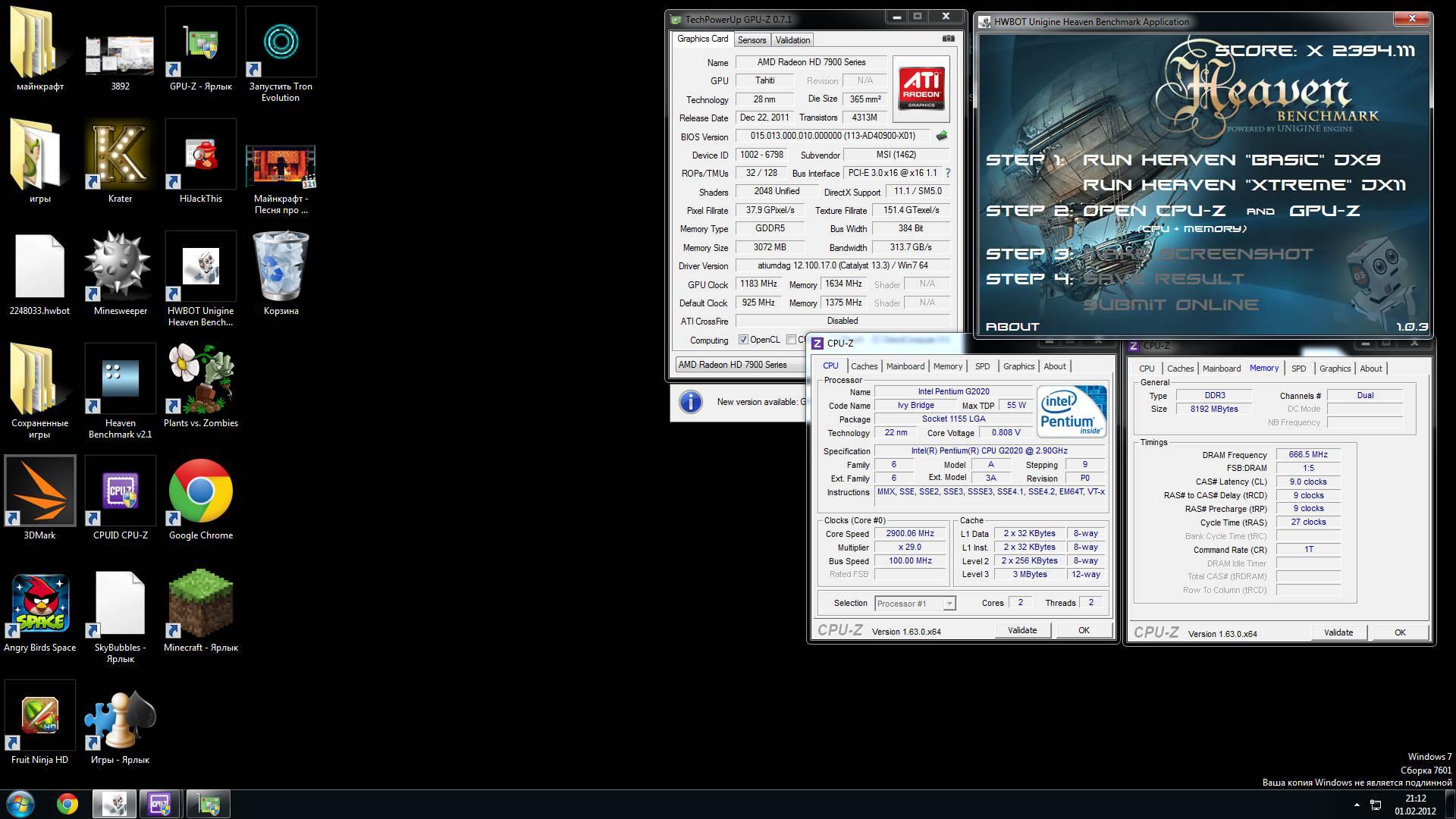Click the GPU-Z screenshot camera icon
The image size is (1456, 819).
click(948, 39)
